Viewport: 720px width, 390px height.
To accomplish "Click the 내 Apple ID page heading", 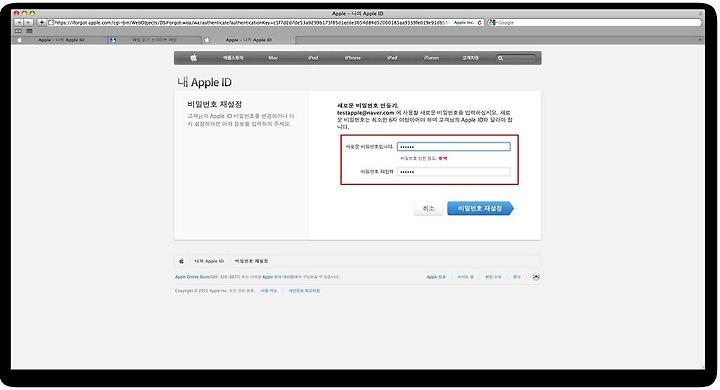I will [204, 83].
